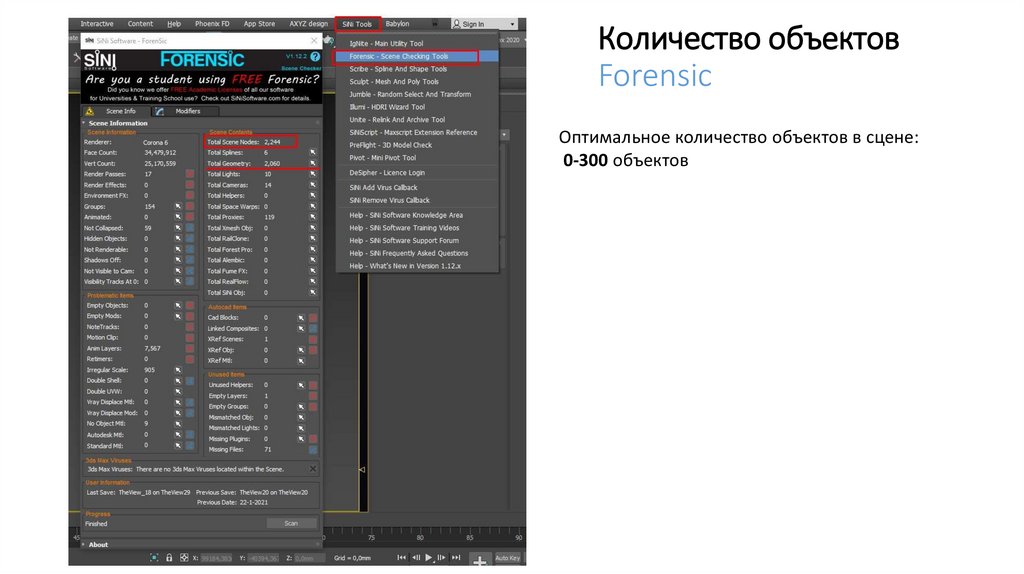Click select icon for Total Geometry row
Viewport: 1024px width, 574px height.
[x=313, y=163]
